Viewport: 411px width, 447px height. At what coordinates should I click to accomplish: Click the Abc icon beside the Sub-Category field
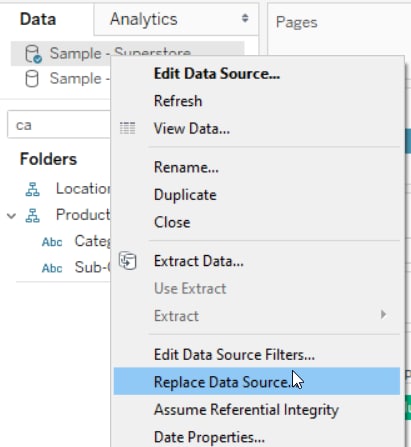(52, 268)
